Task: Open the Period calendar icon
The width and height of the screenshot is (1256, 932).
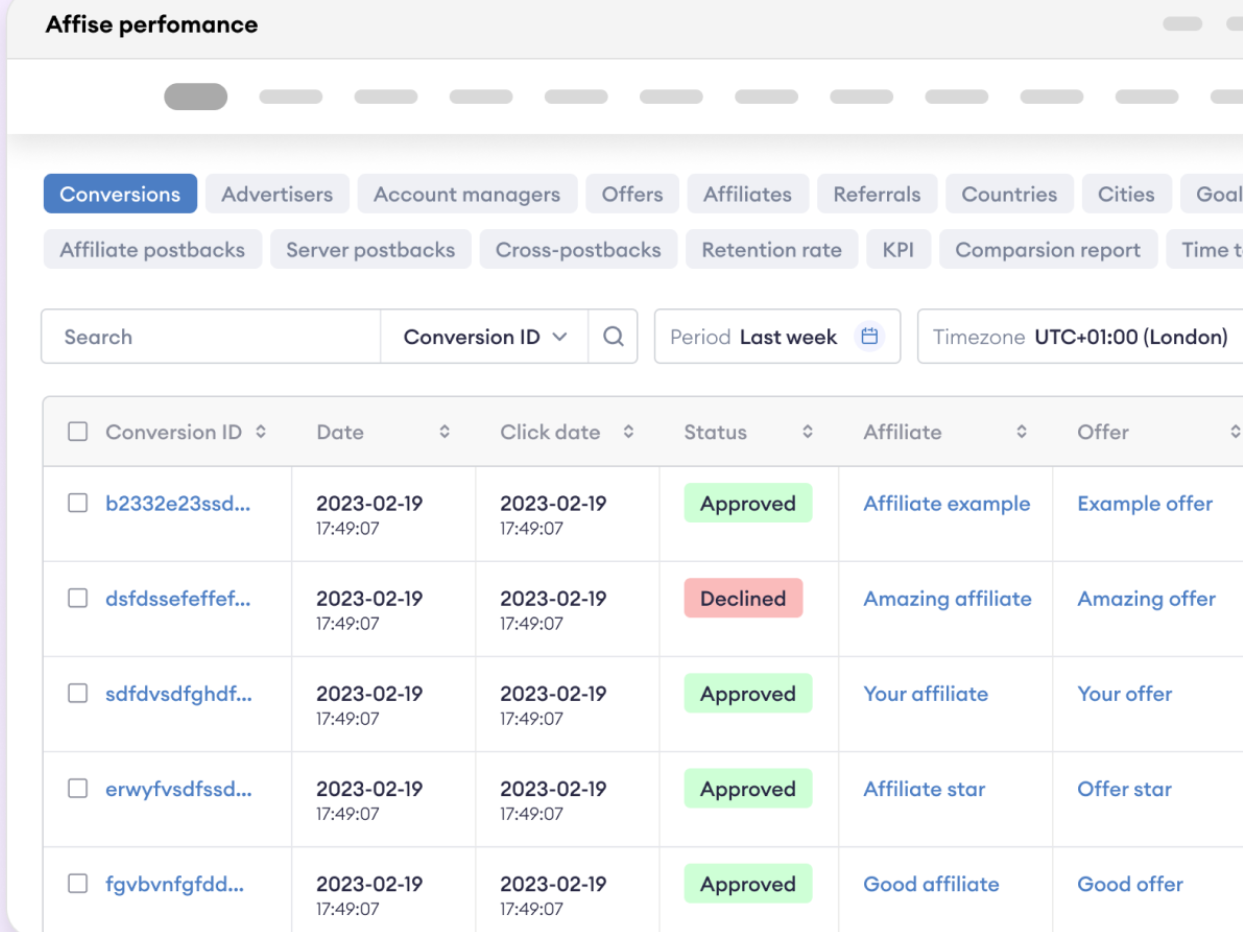Action: tap(869, 337)
